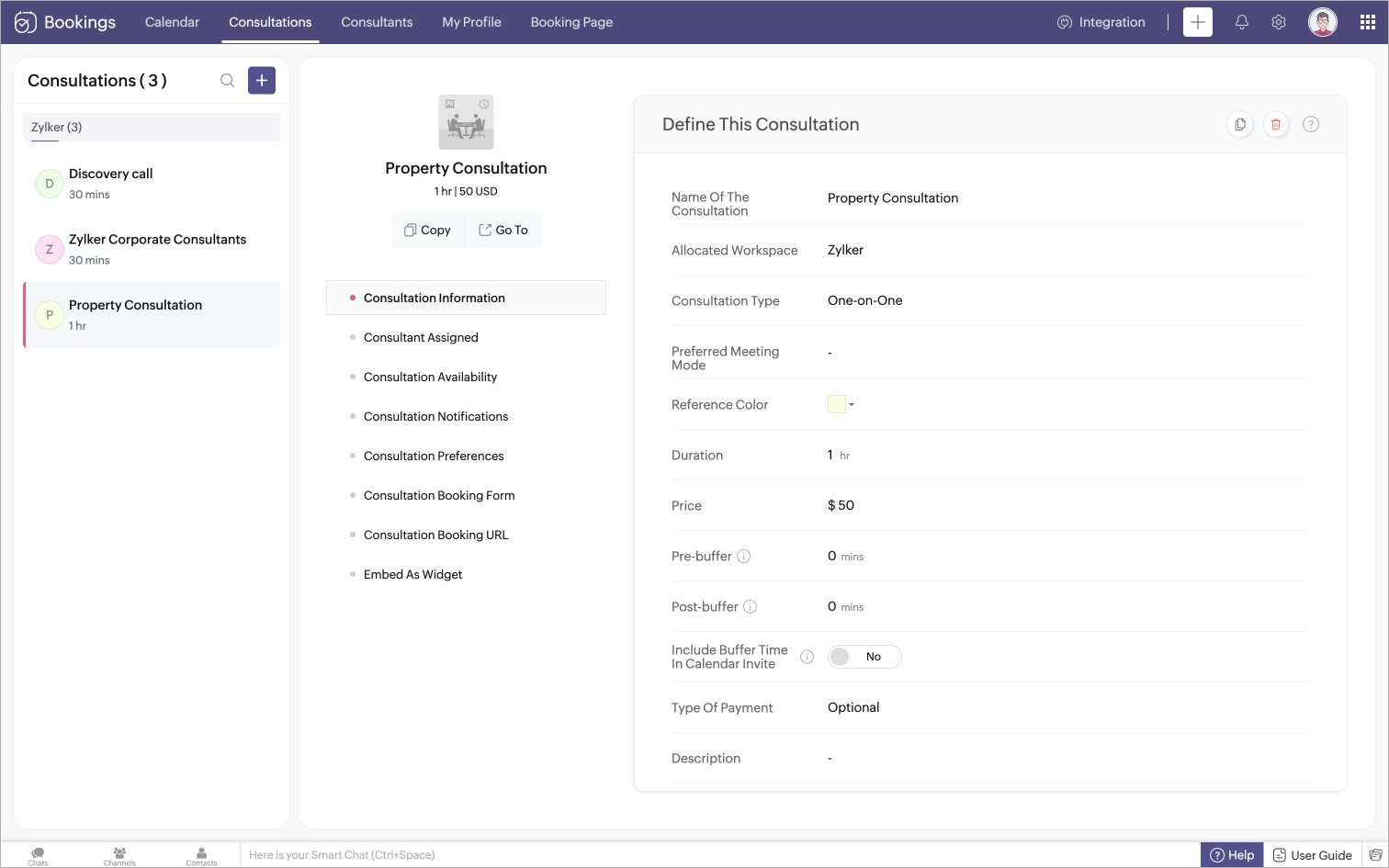Select Zylker Corporate Consultants in list
Image resolution: width=1389 pixels, height=868 pixels.
tap(152, 249)
